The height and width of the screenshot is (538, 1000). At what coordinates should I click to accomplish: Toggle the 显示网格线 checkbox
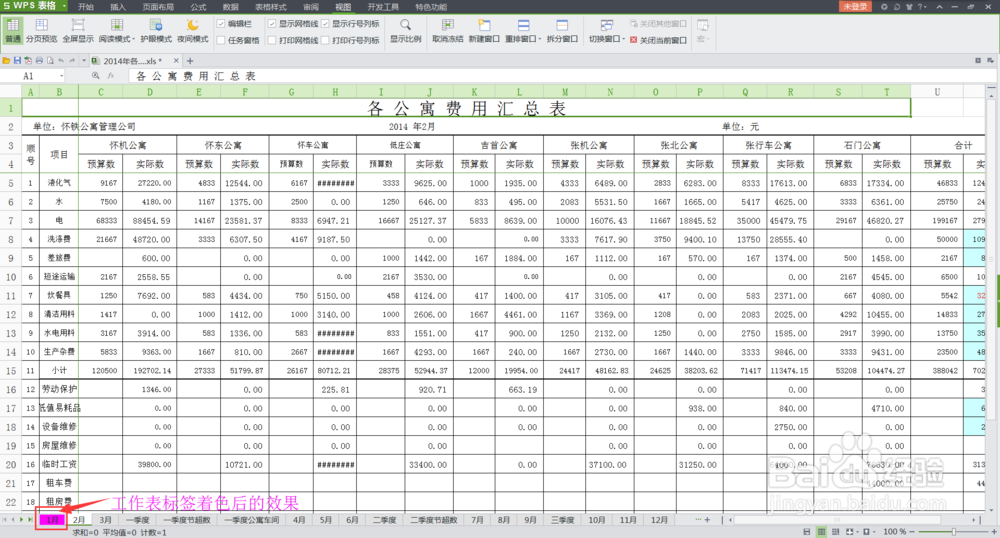[272, 24]
